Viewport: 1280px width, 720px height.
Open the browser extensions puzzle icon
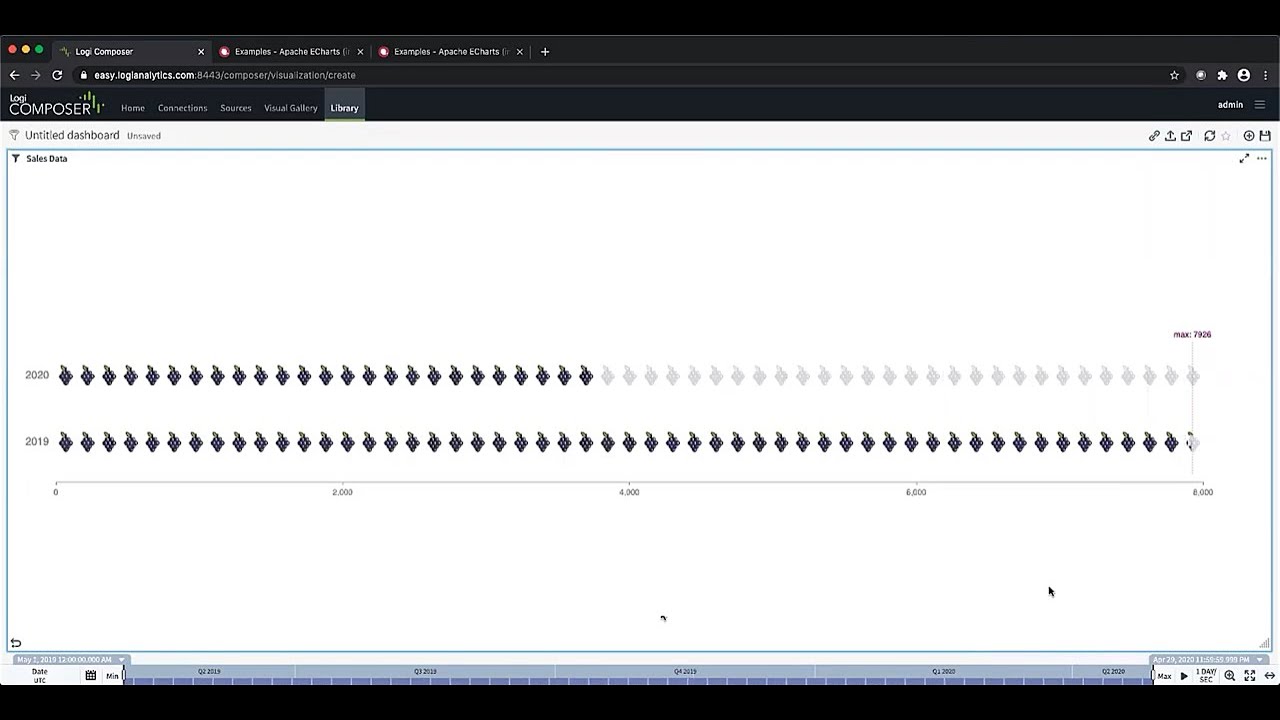(x=1222, y=75)
